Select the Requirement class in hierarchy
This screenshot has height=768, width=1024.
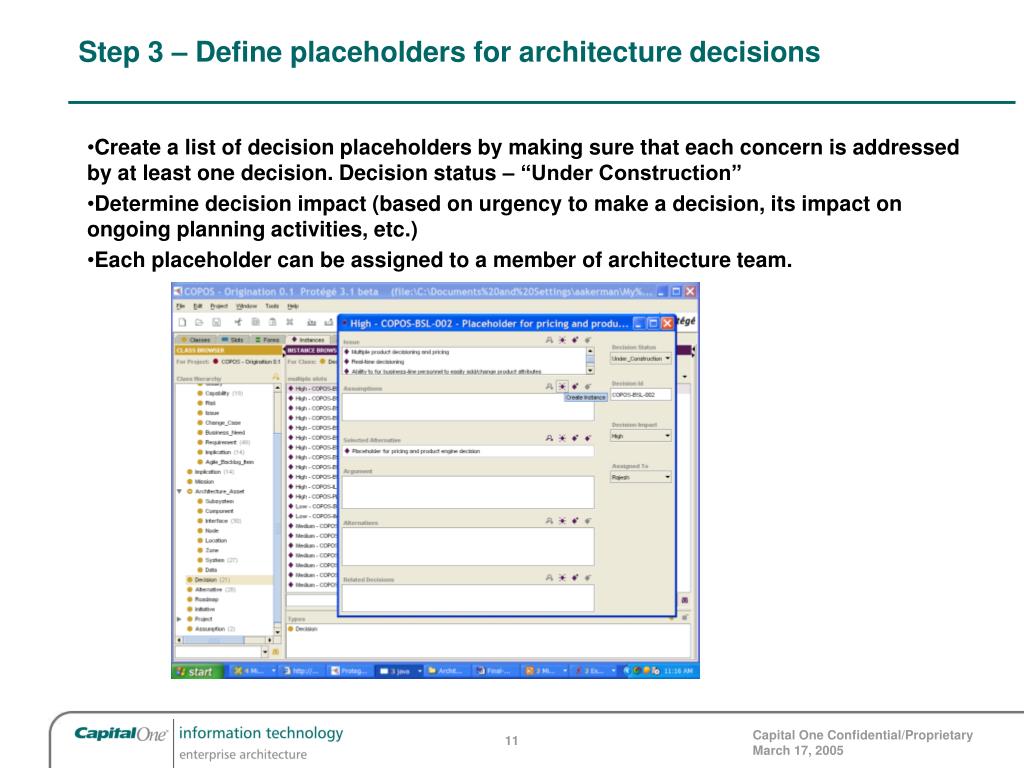pyautogui.click(x=223, y=442)
